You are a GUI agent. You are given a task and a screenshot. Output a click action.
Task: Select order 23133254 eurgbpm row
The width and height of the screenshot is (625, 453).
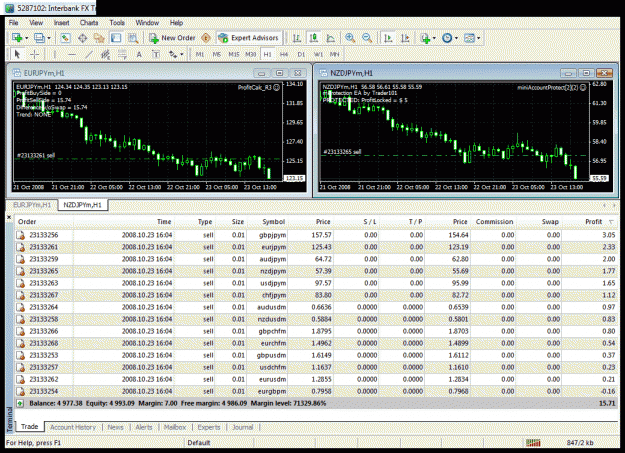(316, 391)
